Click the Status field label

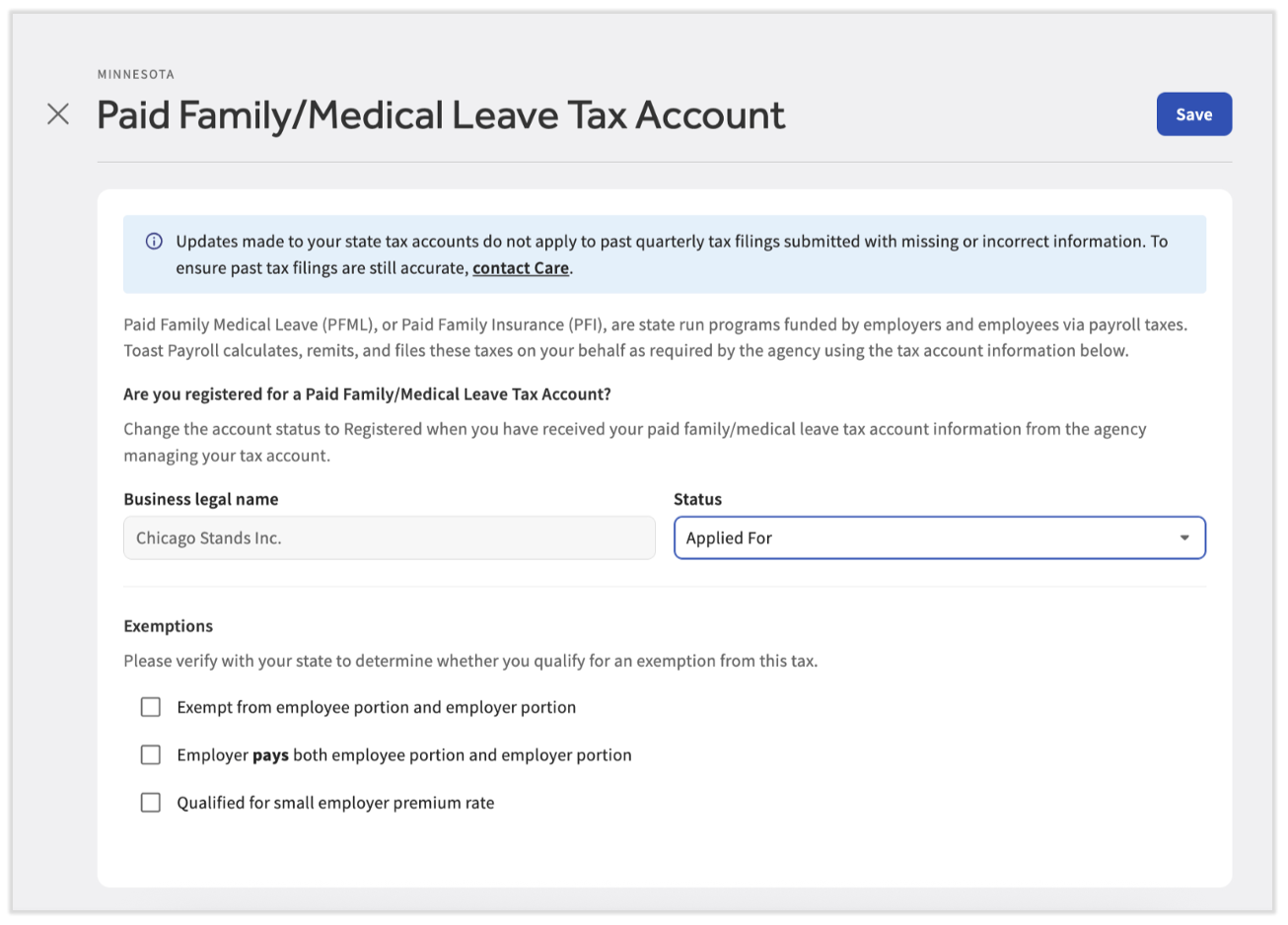697,499
